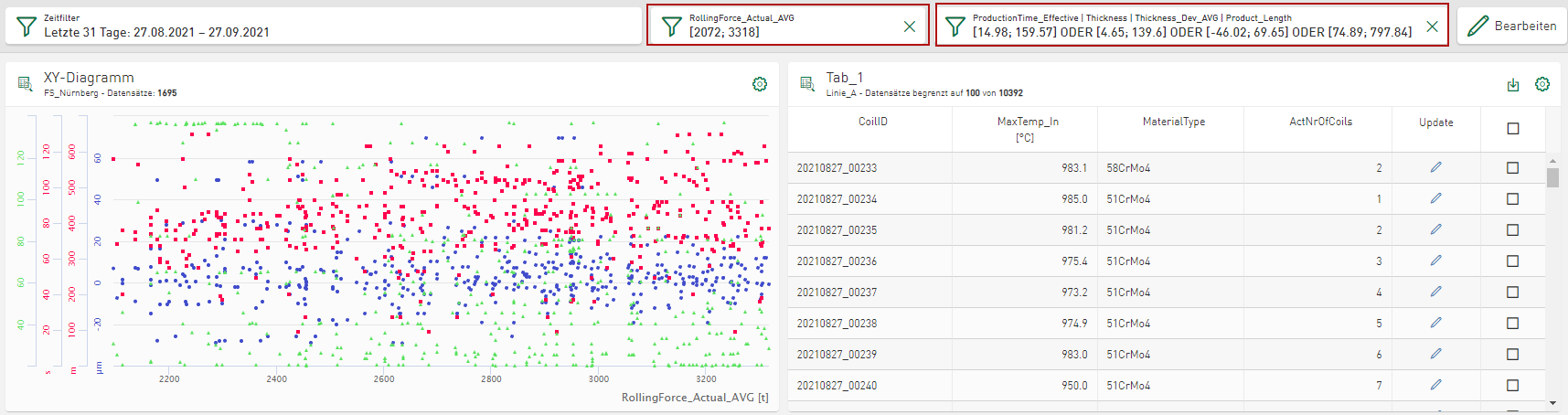This screenshot has height=415, width=1568.
Task: Download Tab_1 table data
Action: [x=1513, y=85]
